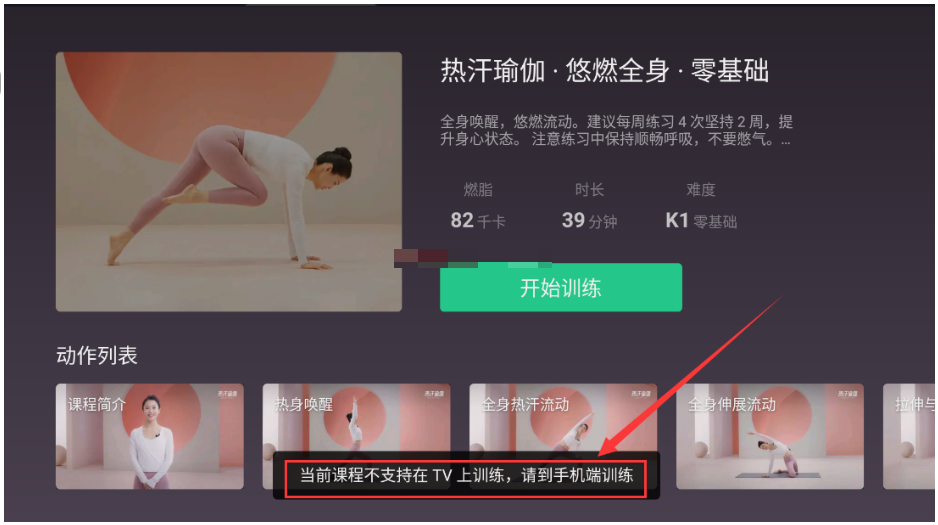The height and width of the screenshot is (525, 938).
Task: Open the 课程简介 video thumbnail
Action: pos(150,437)
